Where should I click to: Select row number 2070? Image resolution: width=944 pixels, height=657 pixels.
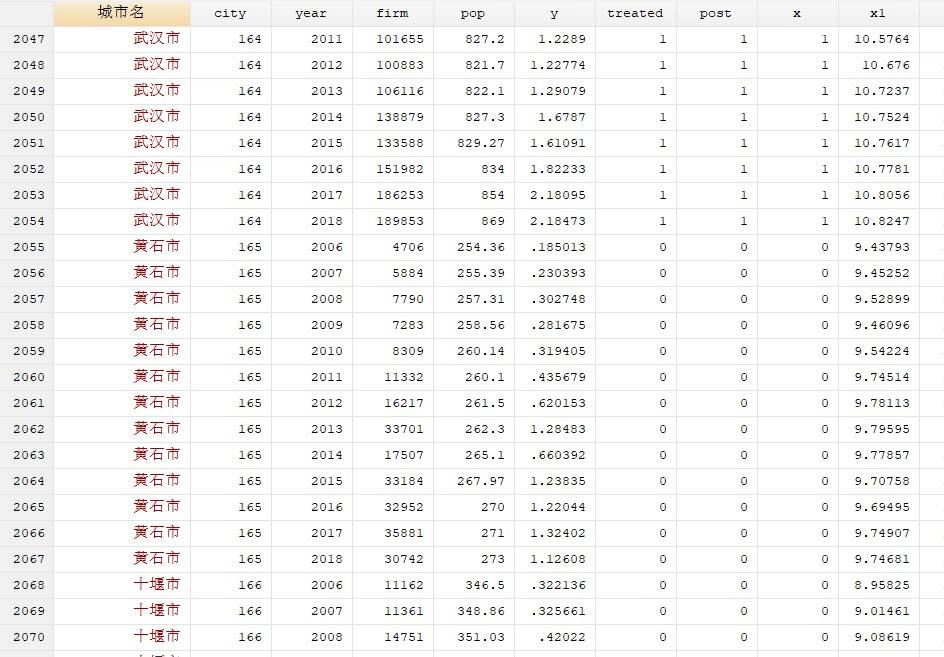click(28, 637)
